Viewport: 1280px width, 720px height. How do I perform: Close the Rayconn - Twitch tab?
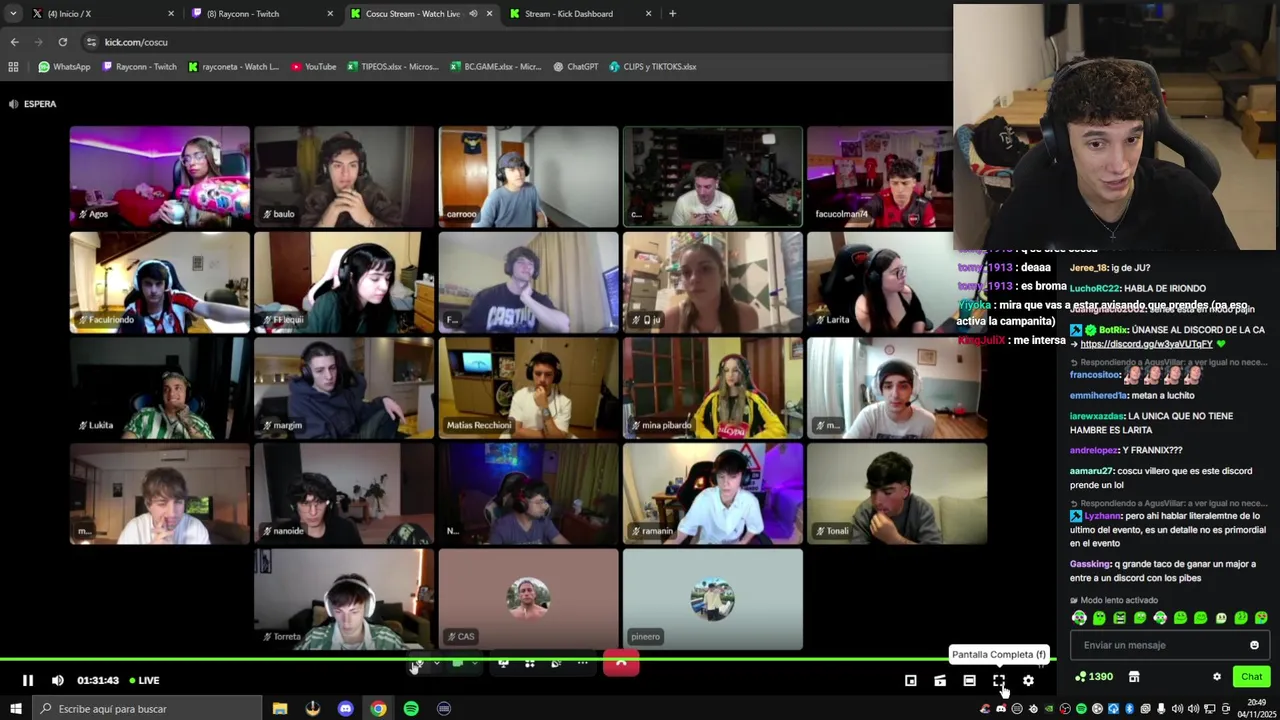(330, 14)
